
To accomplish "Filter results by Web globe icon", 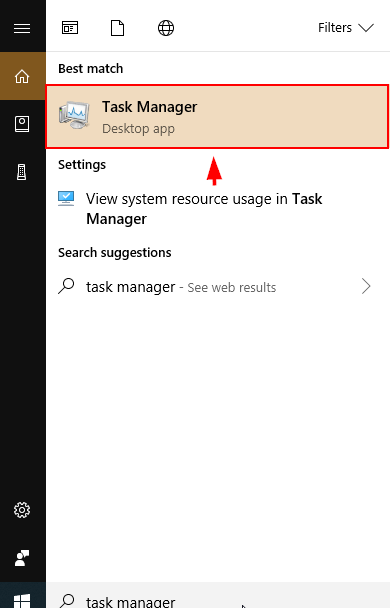I will click(166, 28).
